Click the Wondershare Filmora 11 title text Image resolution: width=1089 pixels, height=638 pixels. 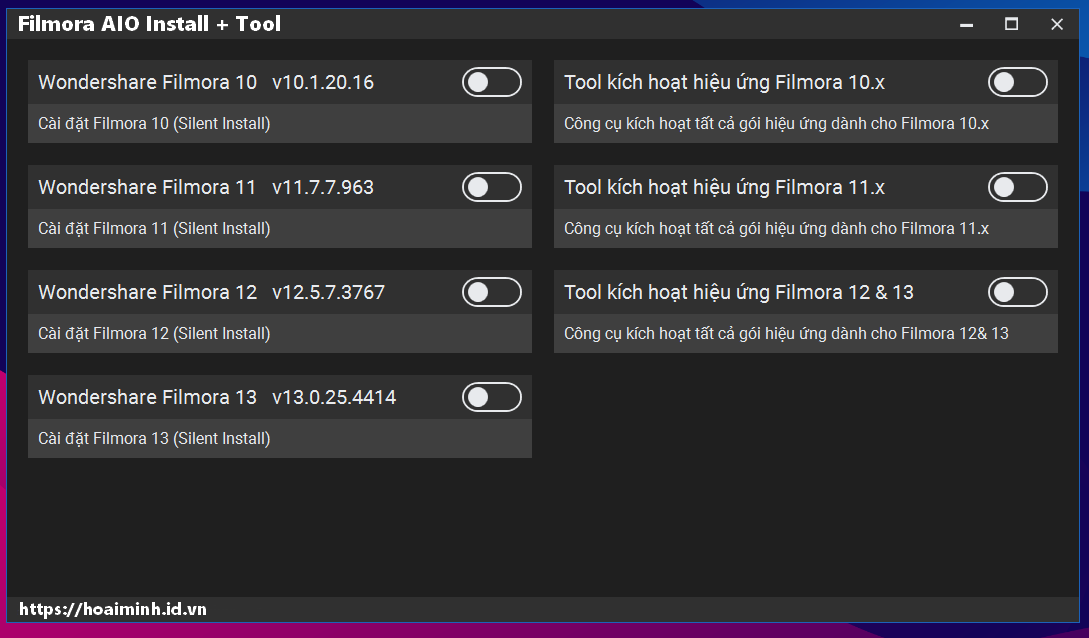147,187
